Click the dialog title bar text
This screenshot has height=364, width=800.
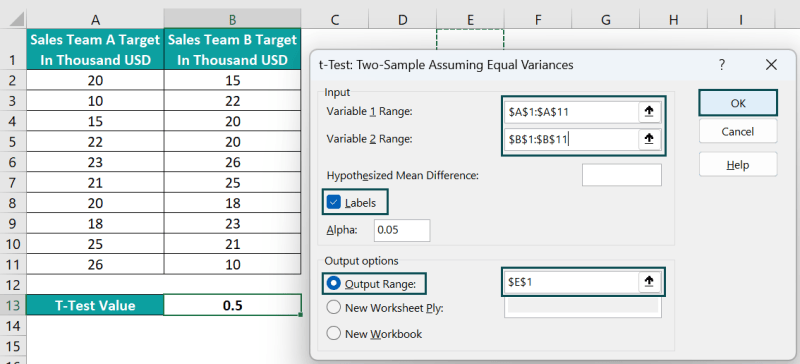(x=446, y=65)
